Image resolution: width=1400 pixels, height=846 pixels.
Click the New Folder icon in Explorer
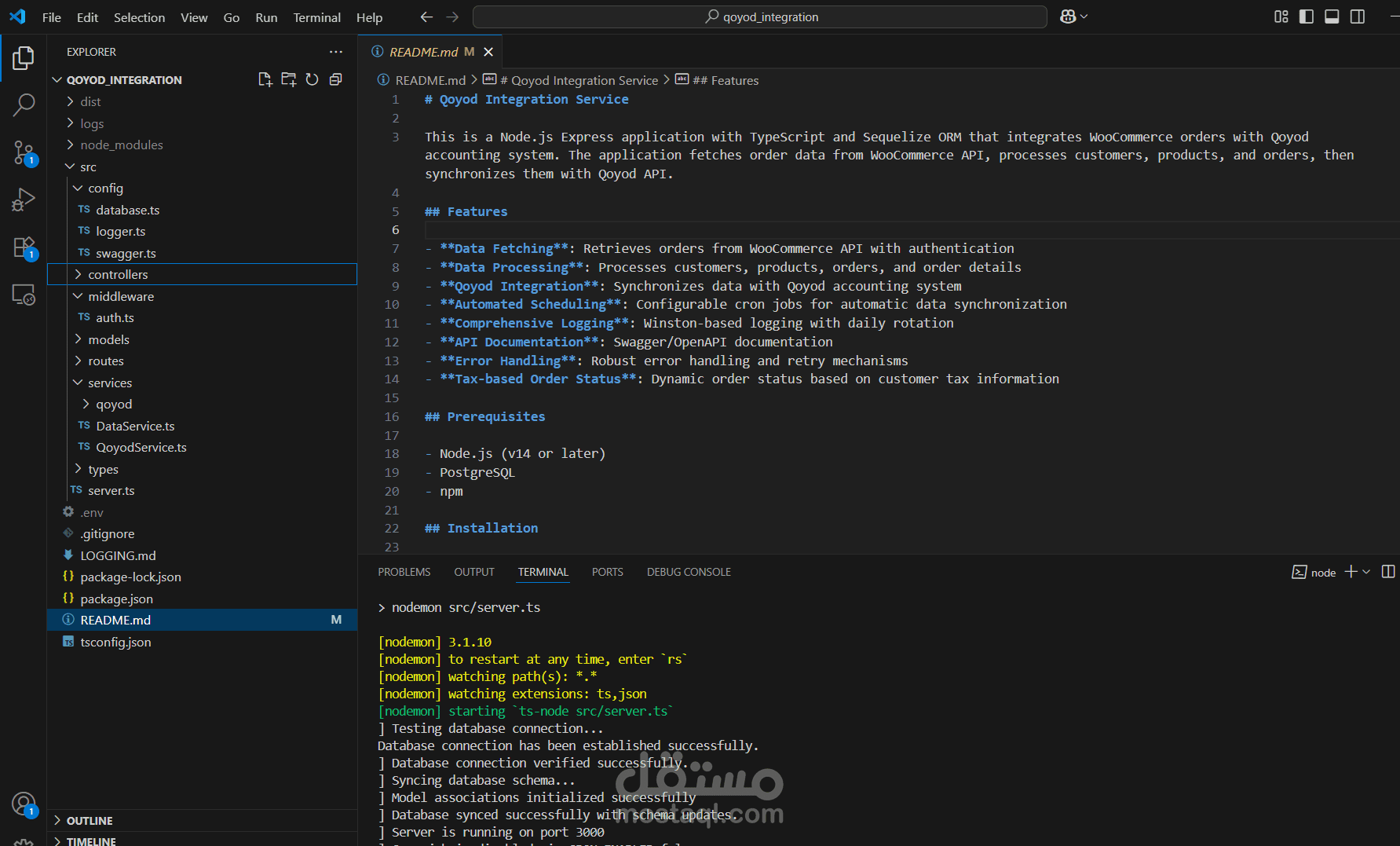[289, 79]
